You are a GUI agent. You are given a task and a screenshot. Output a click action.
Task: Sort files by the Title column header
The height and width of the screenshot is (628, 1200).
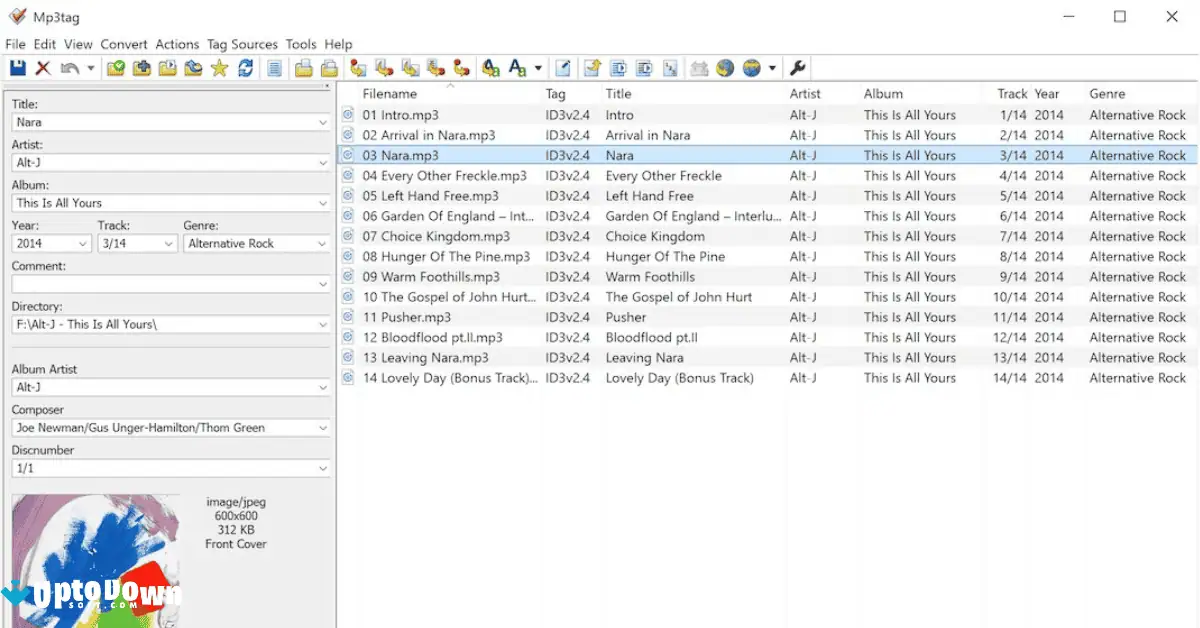pyautogui.click(x=618, y=93)
